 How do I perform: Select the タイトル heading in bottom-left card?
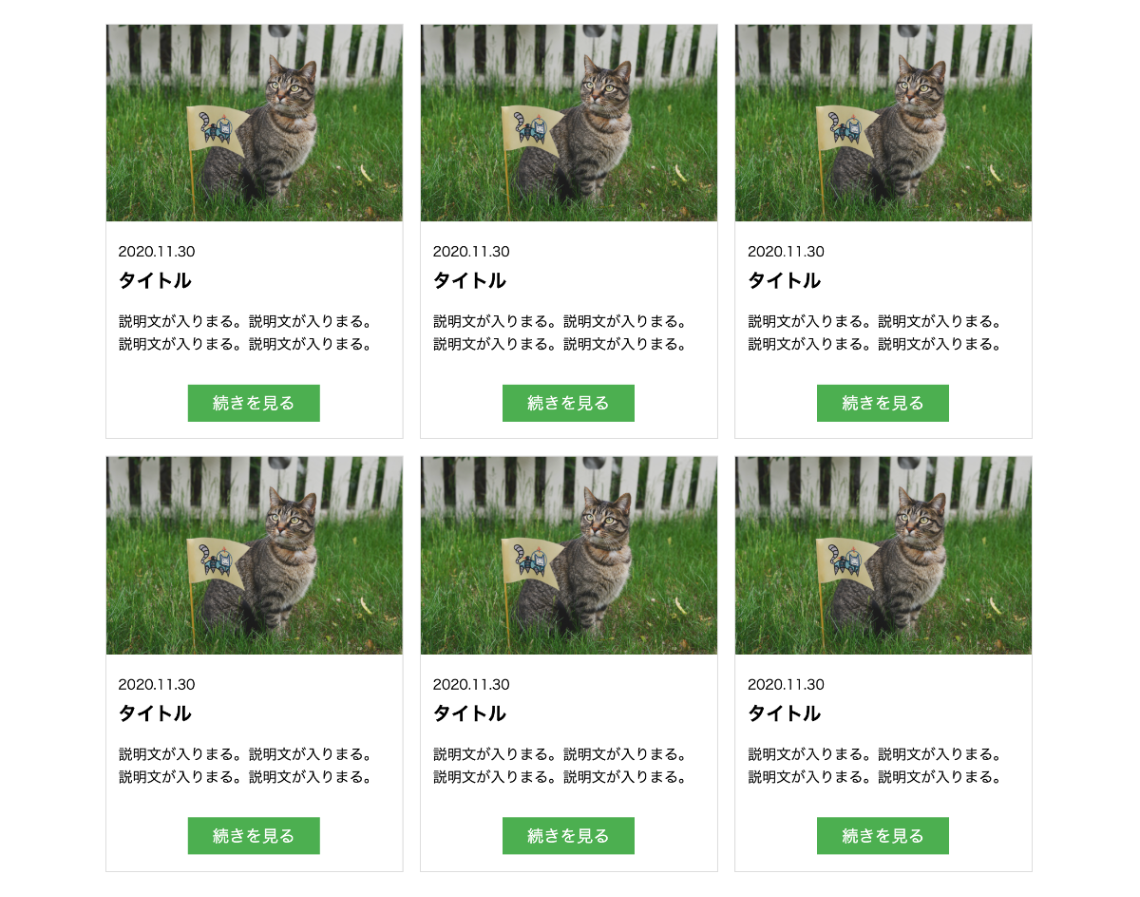click(155, 713)
